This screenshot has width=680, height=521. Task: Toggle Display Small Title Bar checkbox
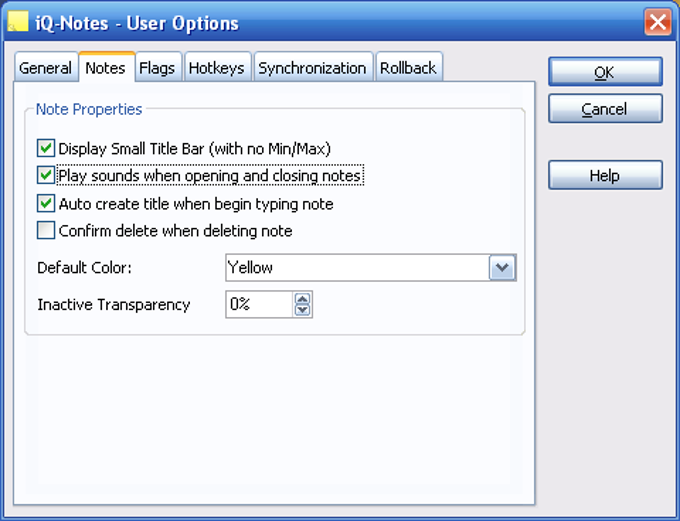point(46,149)
